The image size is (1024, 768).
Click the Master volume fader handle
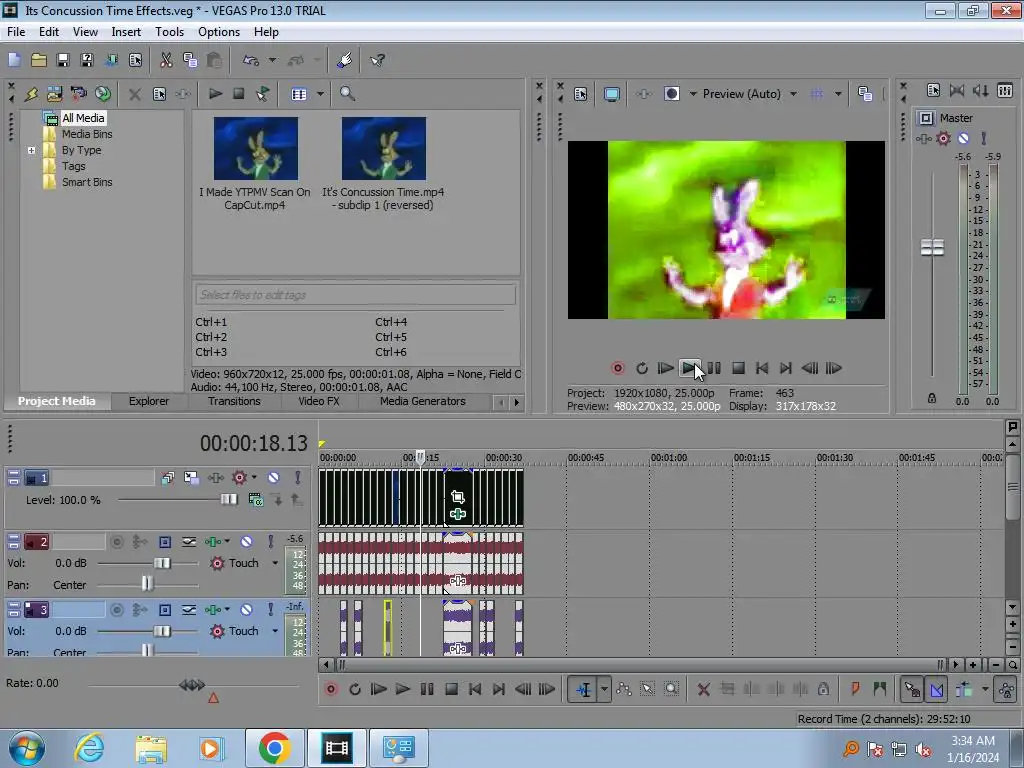(932, 248)
